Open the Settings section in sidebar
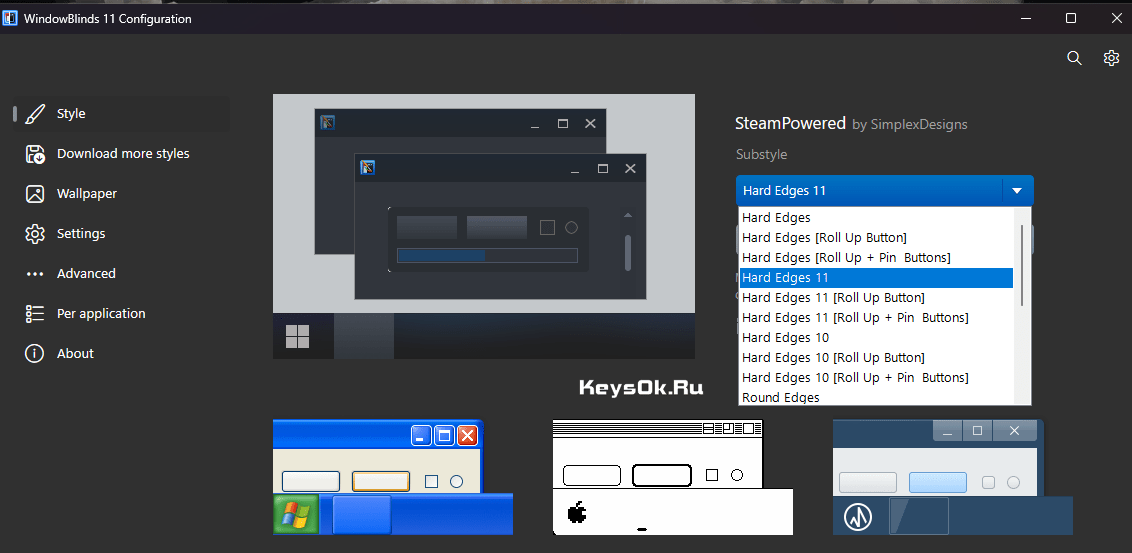This screenshot has width=1132, height=553. coord(81,234)
